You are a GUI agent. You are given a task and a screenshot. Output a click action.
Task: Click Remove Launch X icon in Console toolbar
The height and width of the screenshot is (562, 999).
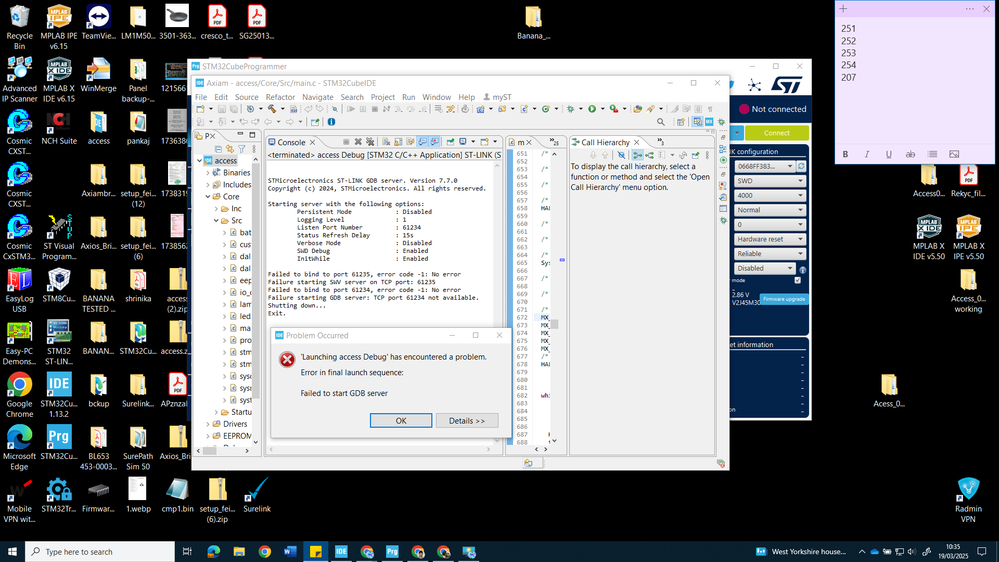(358, 141)
